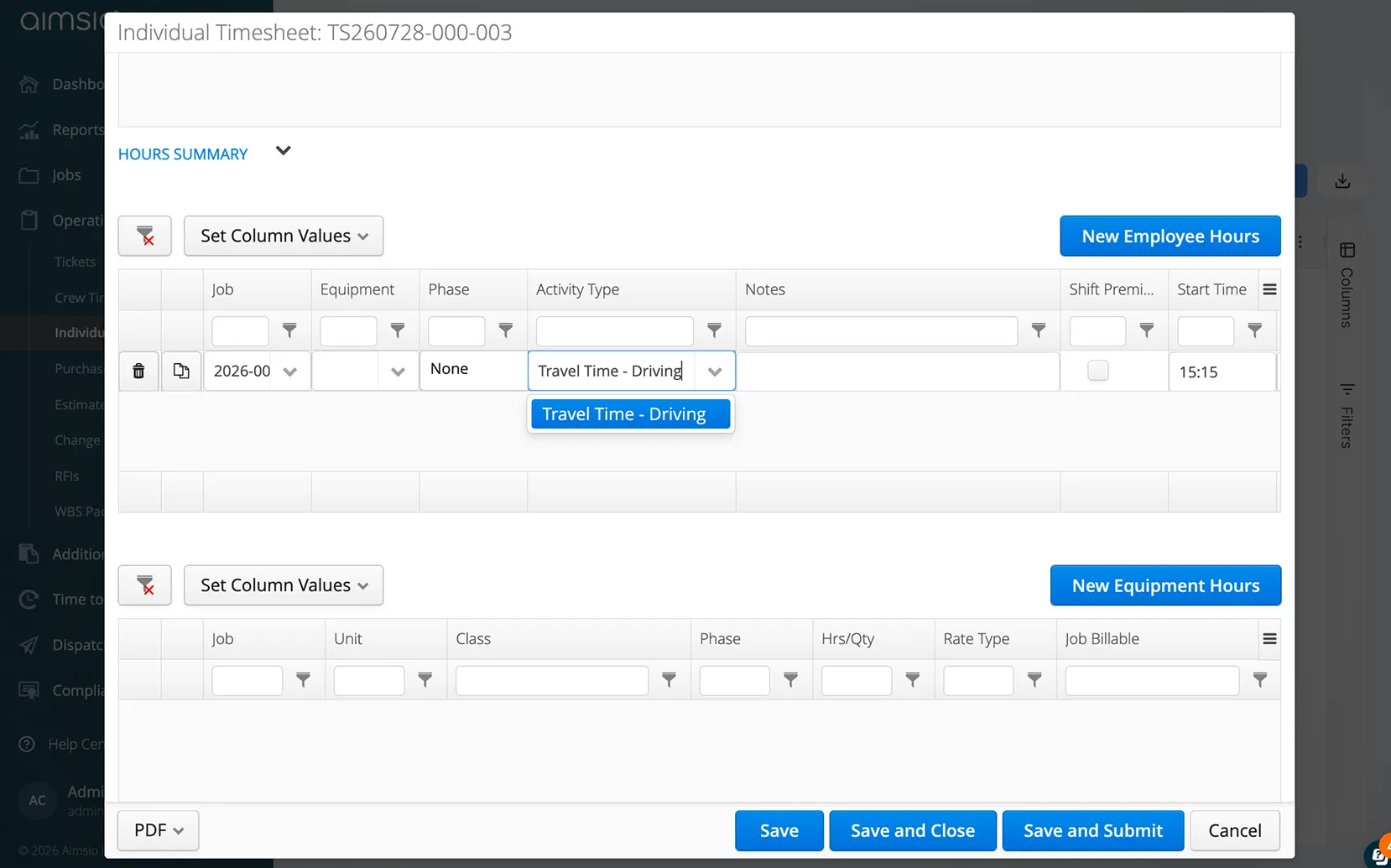Click Save and Close
Screen dimensions: 1391x868
point(913,830)
